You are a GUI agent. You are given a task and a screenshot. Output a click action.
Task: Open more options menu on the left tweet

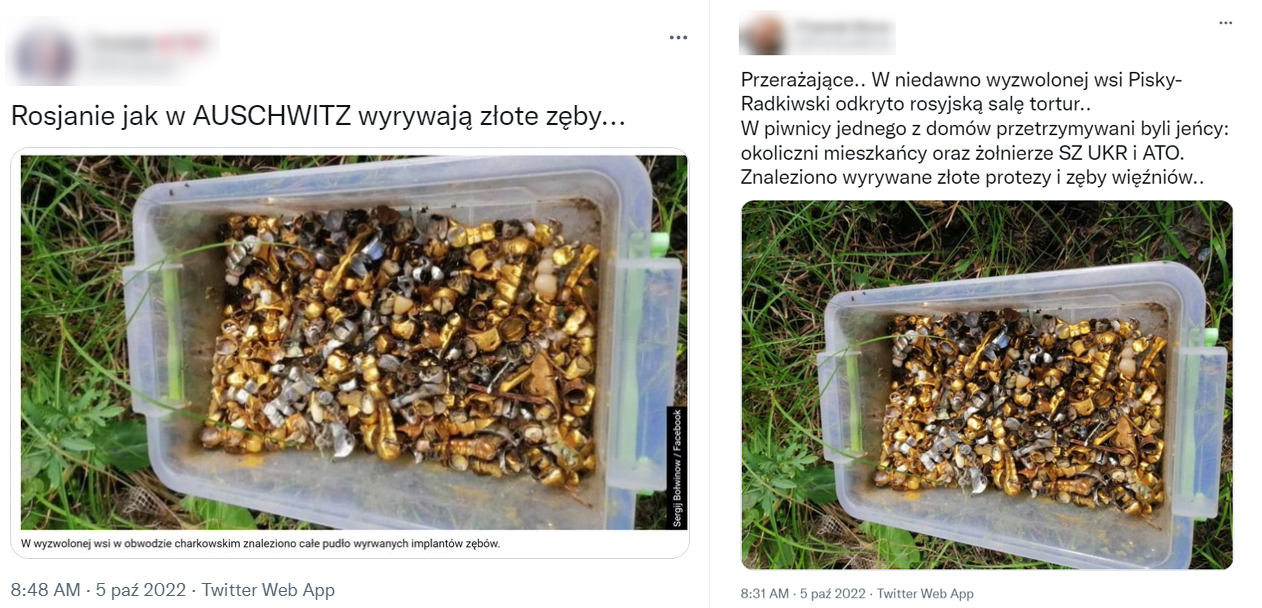coord(679,37)
